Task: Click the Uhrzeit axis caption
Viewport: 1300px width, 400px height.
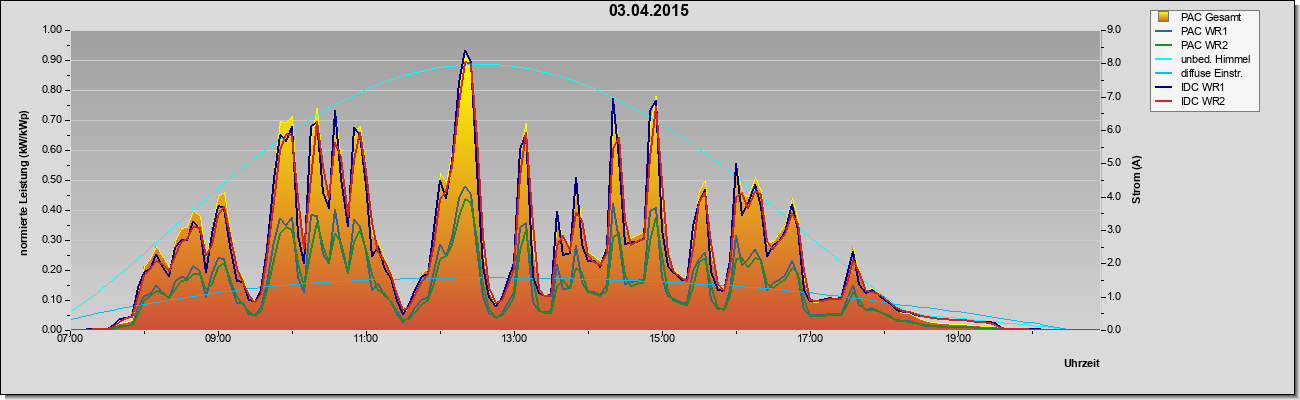Action: [1082, 364]
